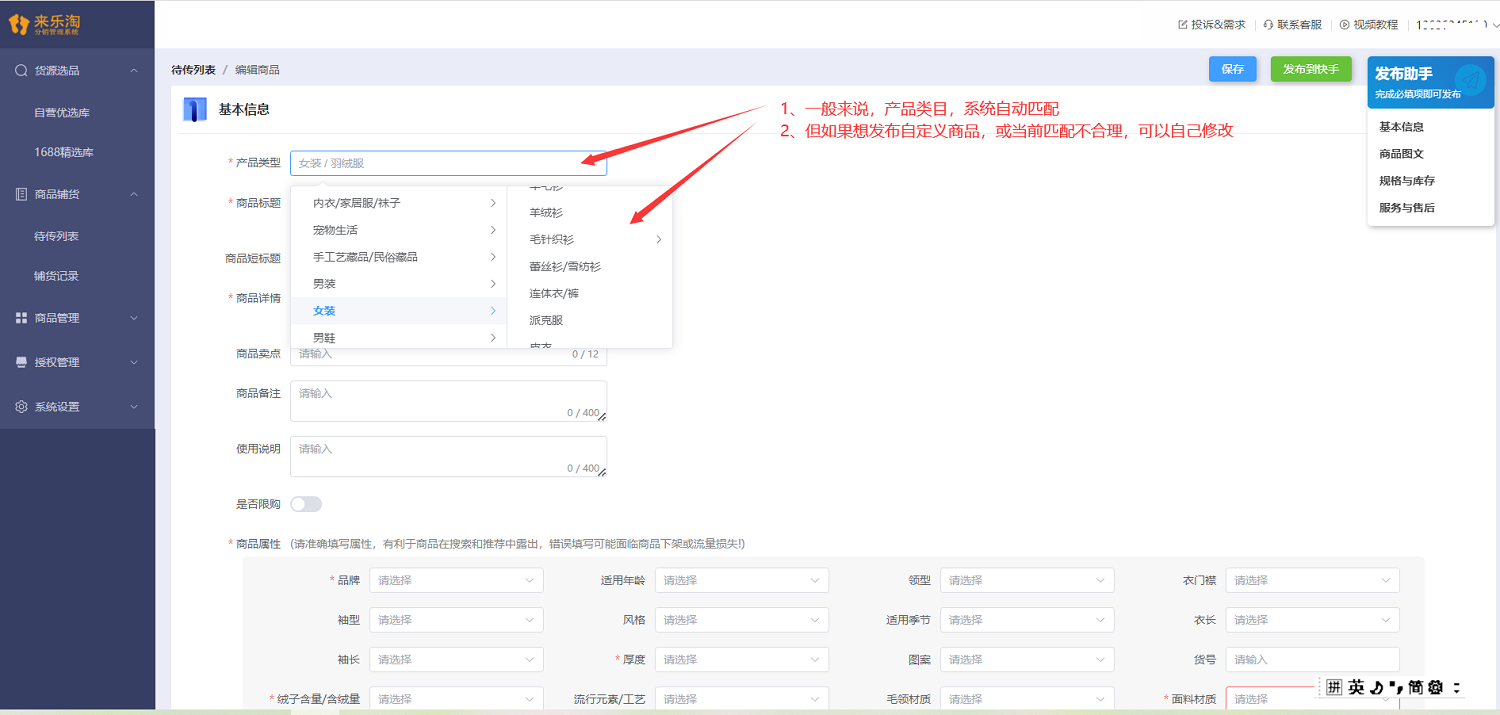This screenshot has width=1500, height=715.
Task: Click the gear icon beside 系统设置
Action: [x=21, y=407]
